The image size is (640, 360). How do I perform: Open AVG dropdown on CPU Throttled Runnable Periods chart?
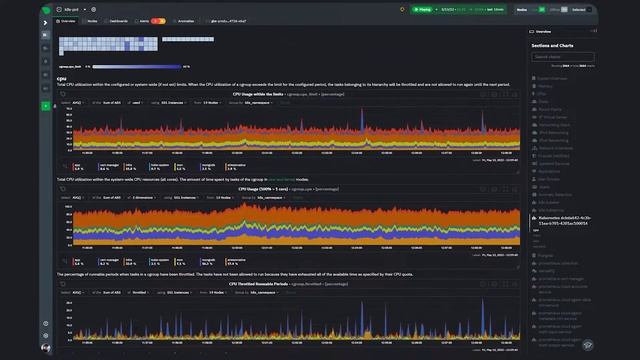[78, 293]
